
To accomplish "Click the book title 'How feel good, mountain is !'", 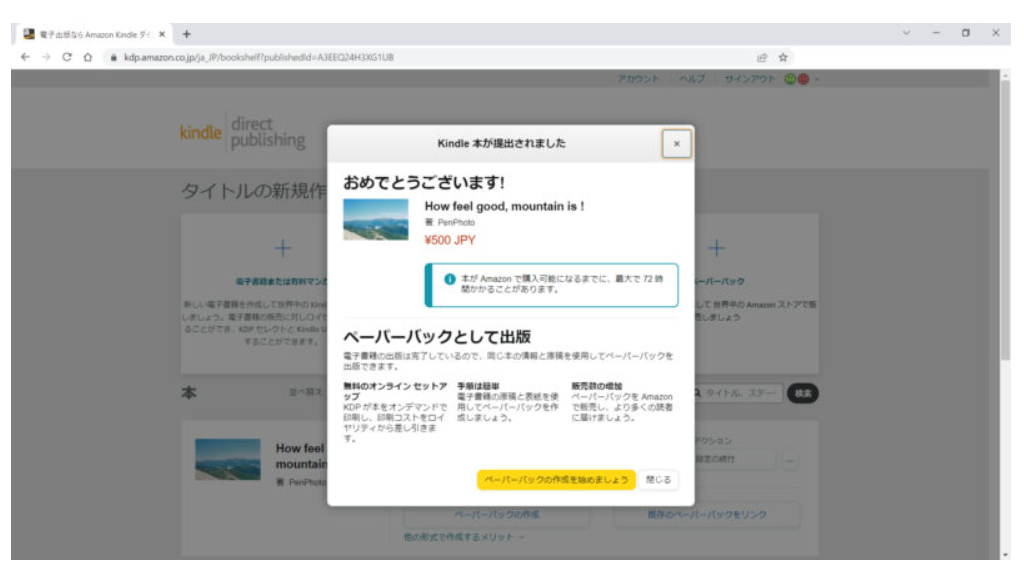I will [504, 206].
